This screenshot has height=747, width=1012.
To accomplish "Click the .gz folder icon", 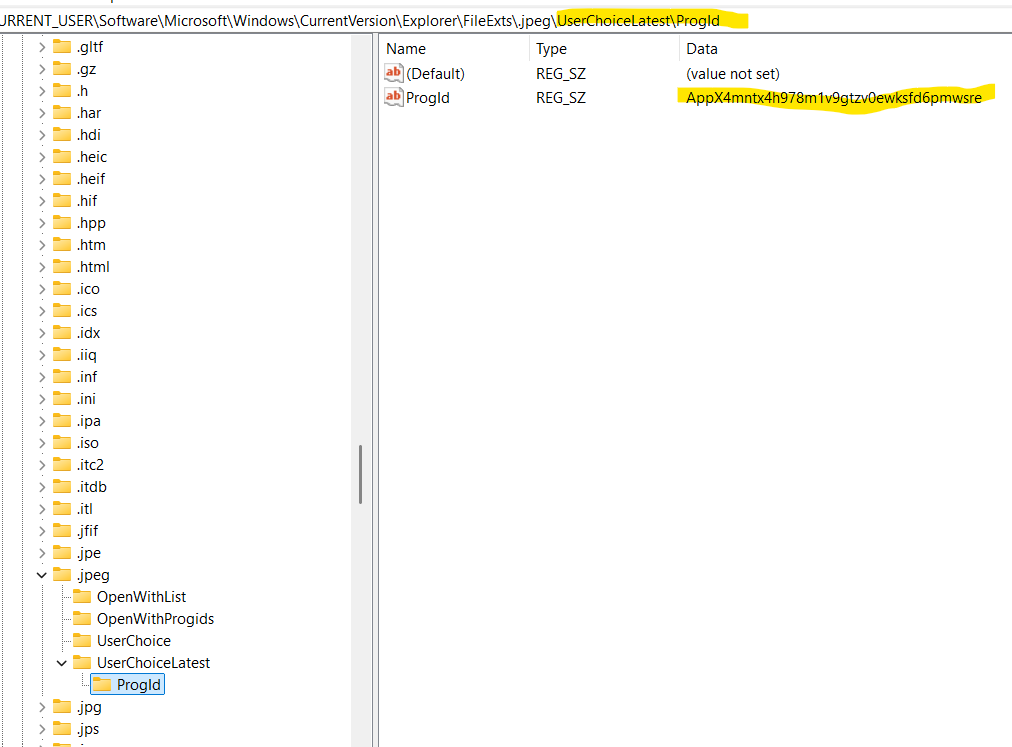I will [x=62, y=68].
